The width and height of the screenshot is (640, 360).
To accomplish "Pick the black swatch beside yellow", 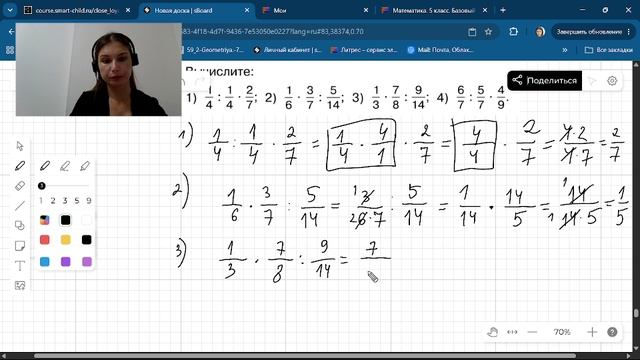I will pos(86,240).
